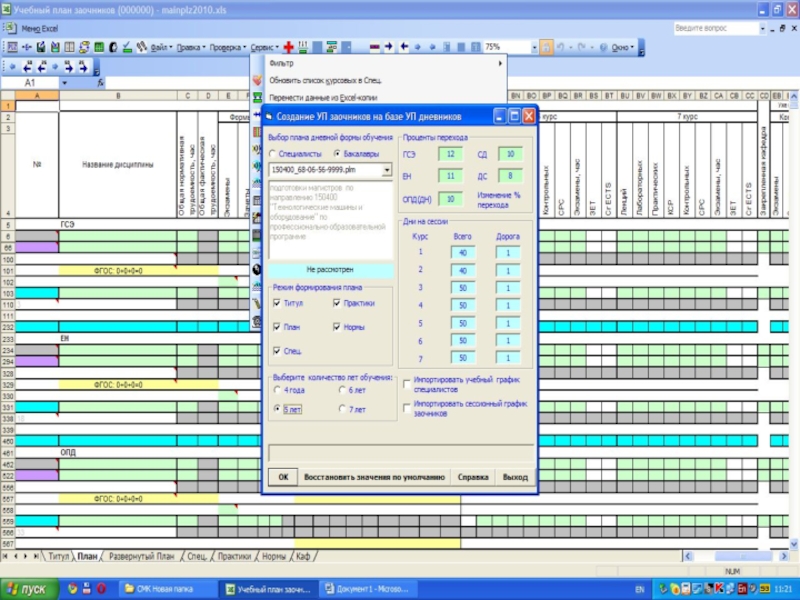This screenshot has width=800, height=600.
Task: Enable import of specialists' study schedule
Action: 405,382
